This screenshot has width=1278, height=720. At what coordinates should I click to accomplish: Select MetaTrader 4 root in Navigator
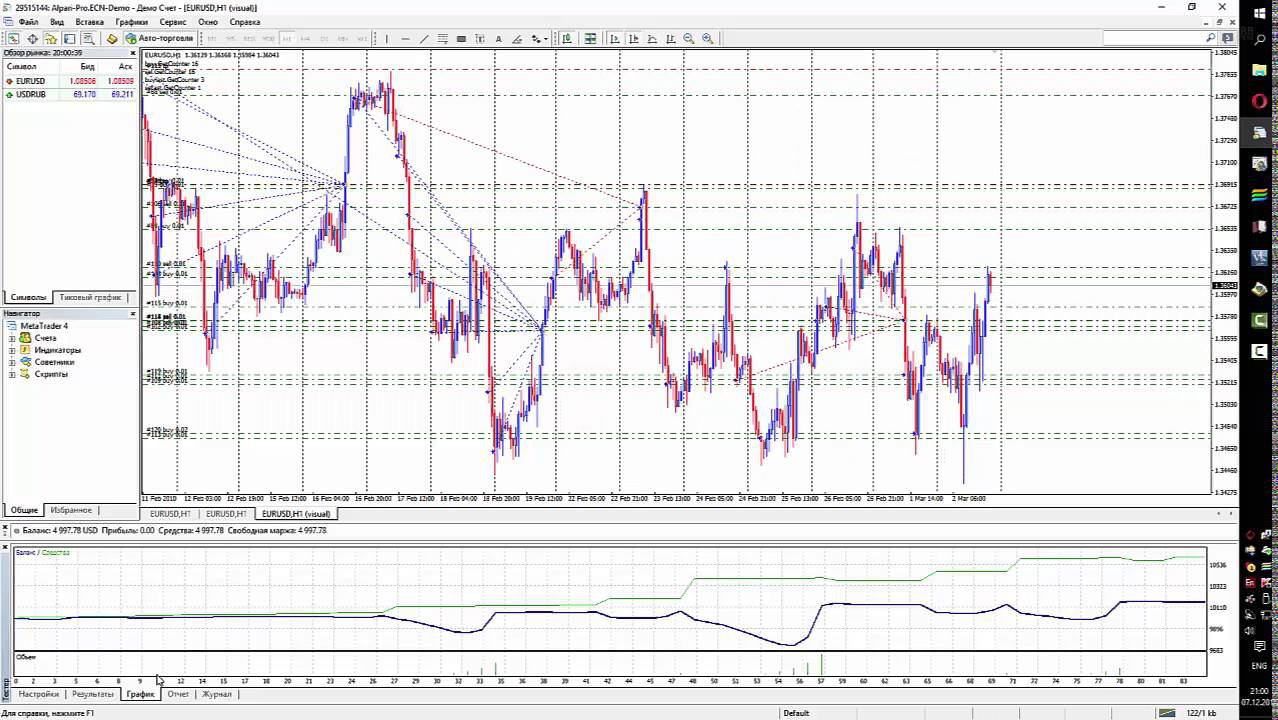[x=44, y=326]
